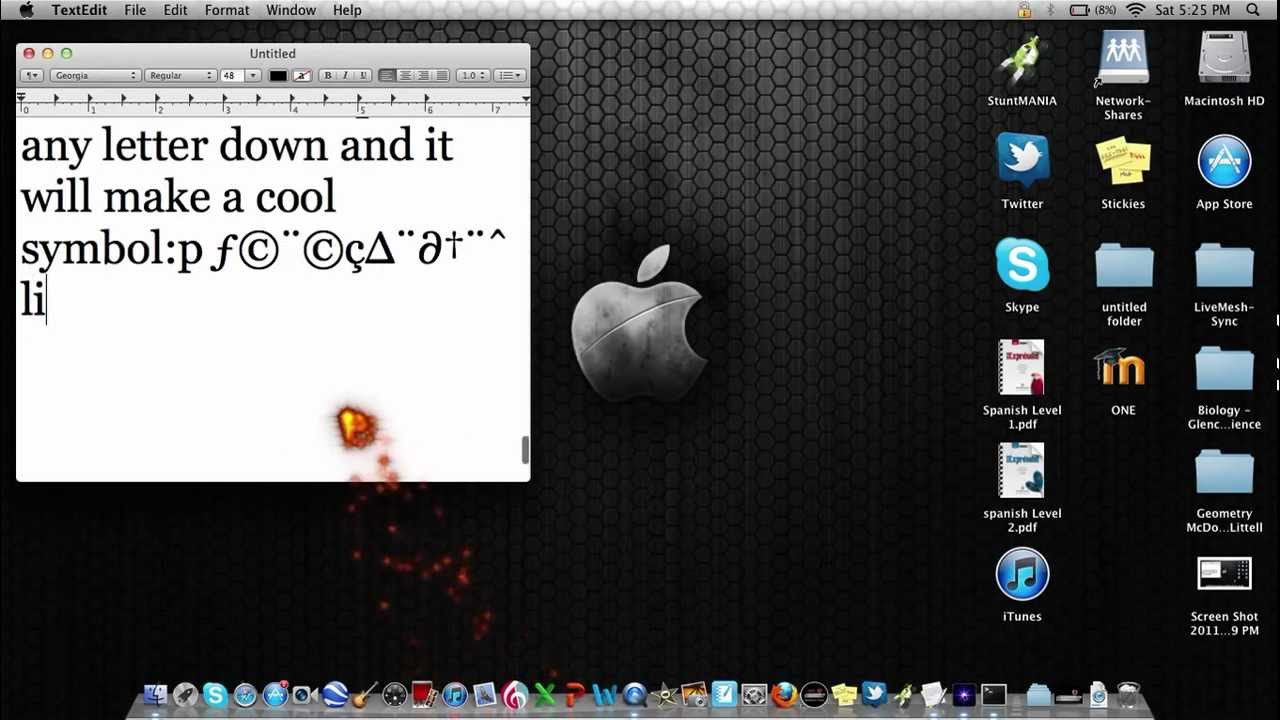Screen dimensions: 1280x720
Task: Open Google Earth from the dock
Action: pos(334,694)
